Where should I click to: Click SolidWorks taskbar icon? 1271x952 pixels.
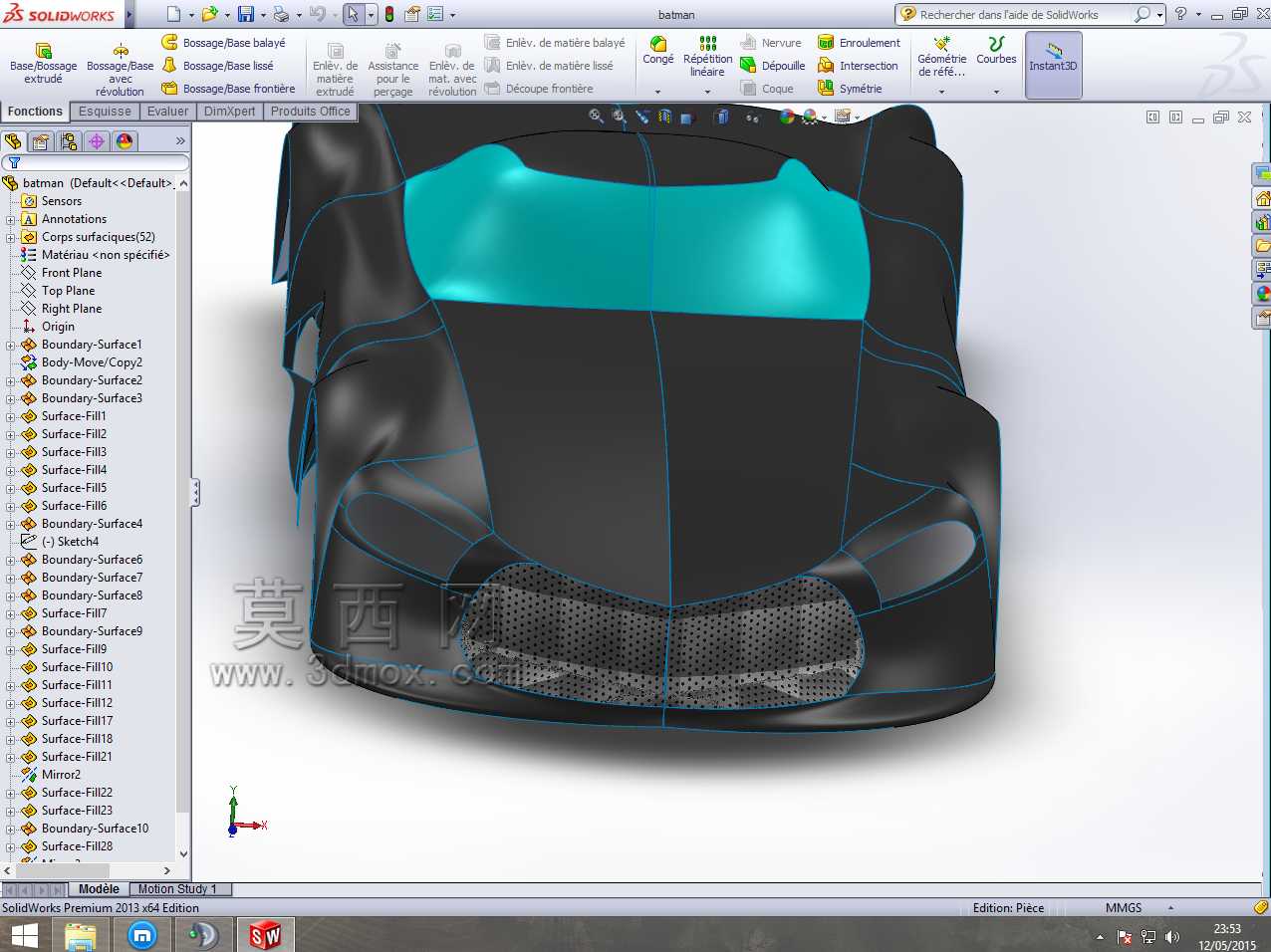pos(264,935)
